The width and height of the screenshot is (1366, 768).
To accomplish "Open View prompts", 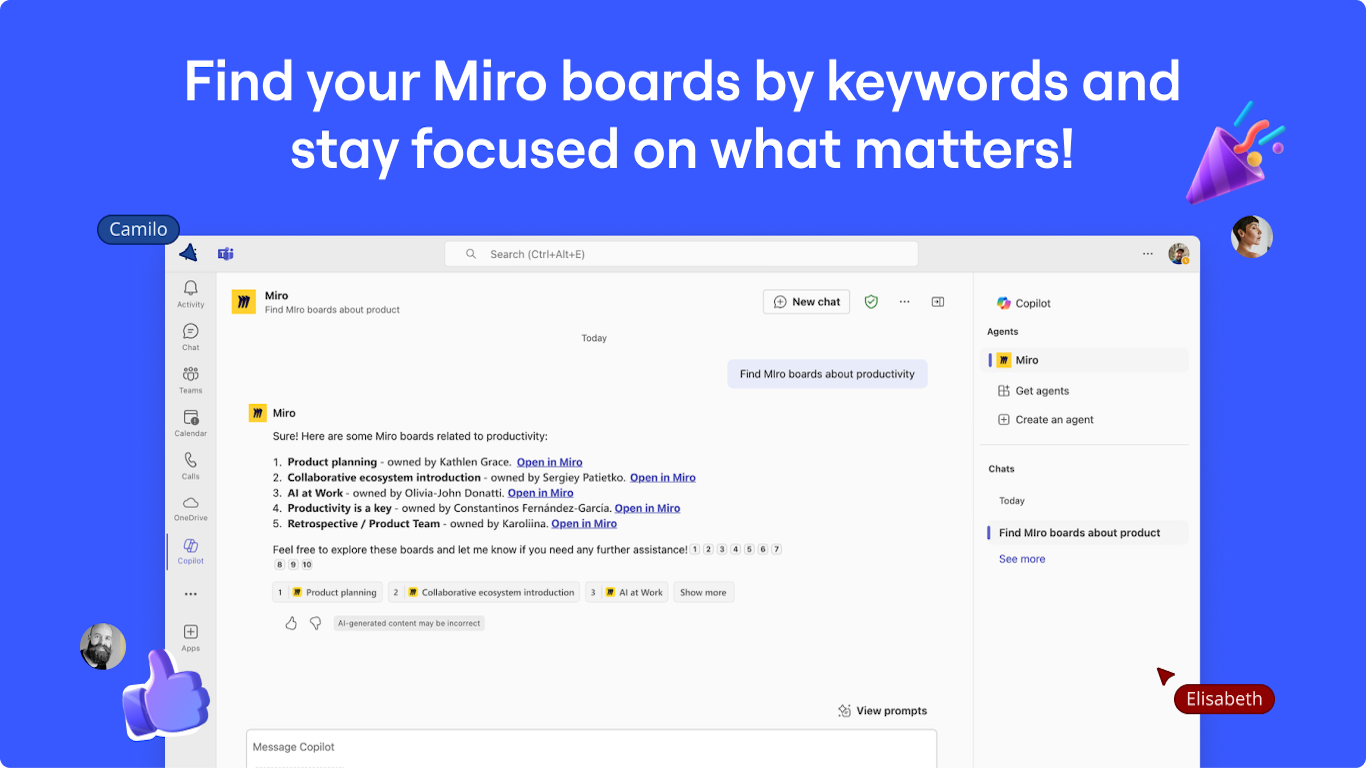I will pos(882,711).
